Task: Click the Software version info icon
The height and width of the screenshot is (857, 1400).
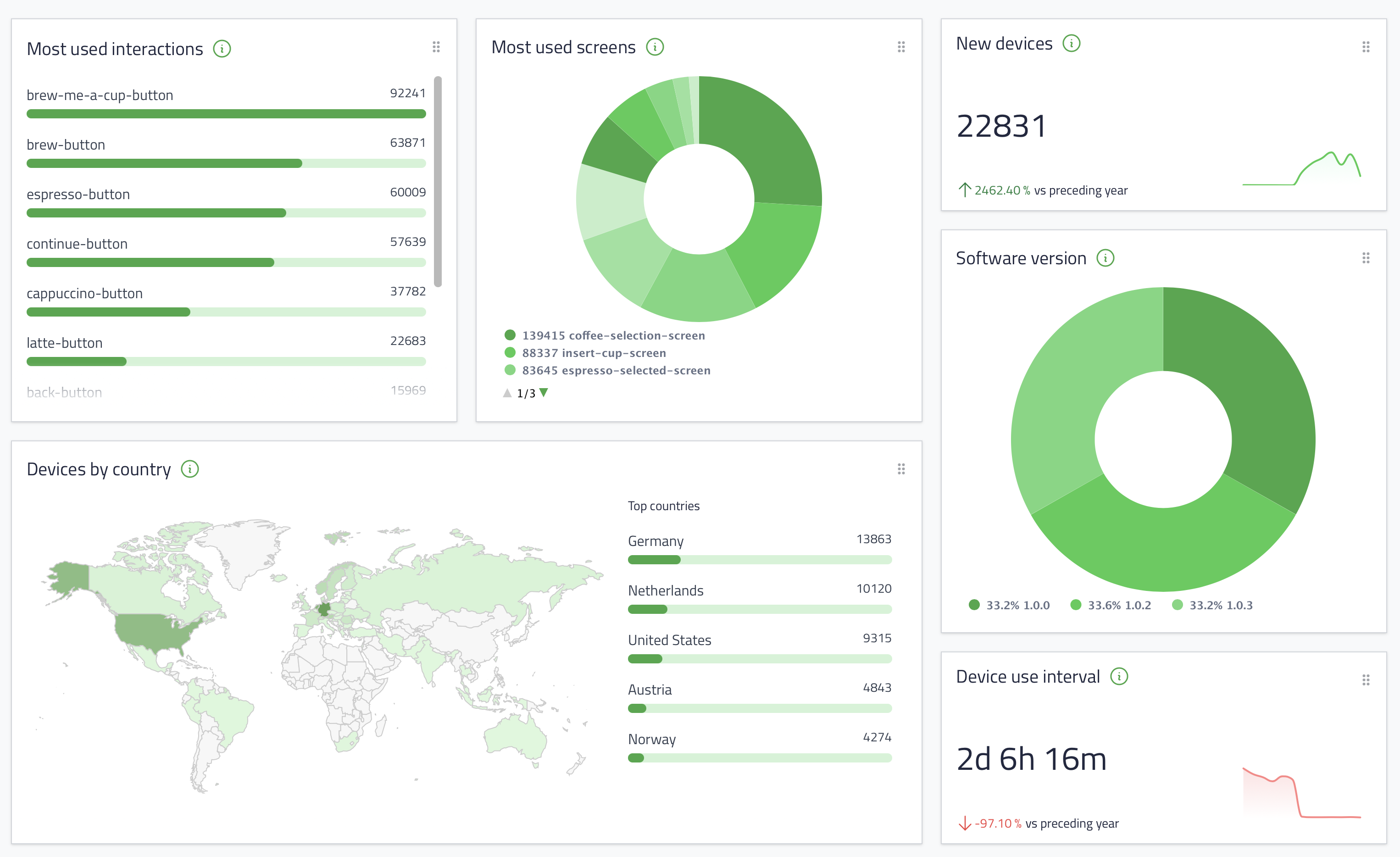Action: pyautogui.click(x=1105, y=258)
